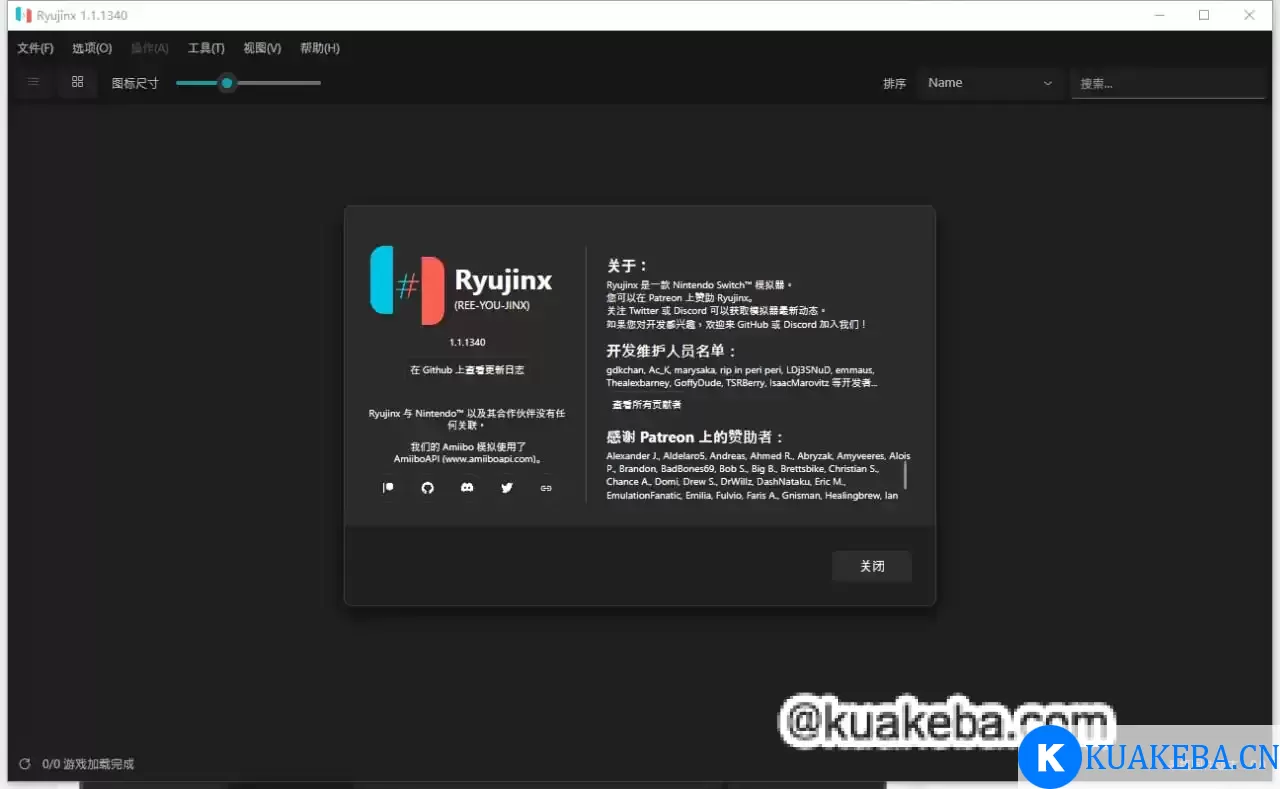Screen dimensions: 1280x789
Task: Click the version number 1.1.1340
Action: [467, 342]
